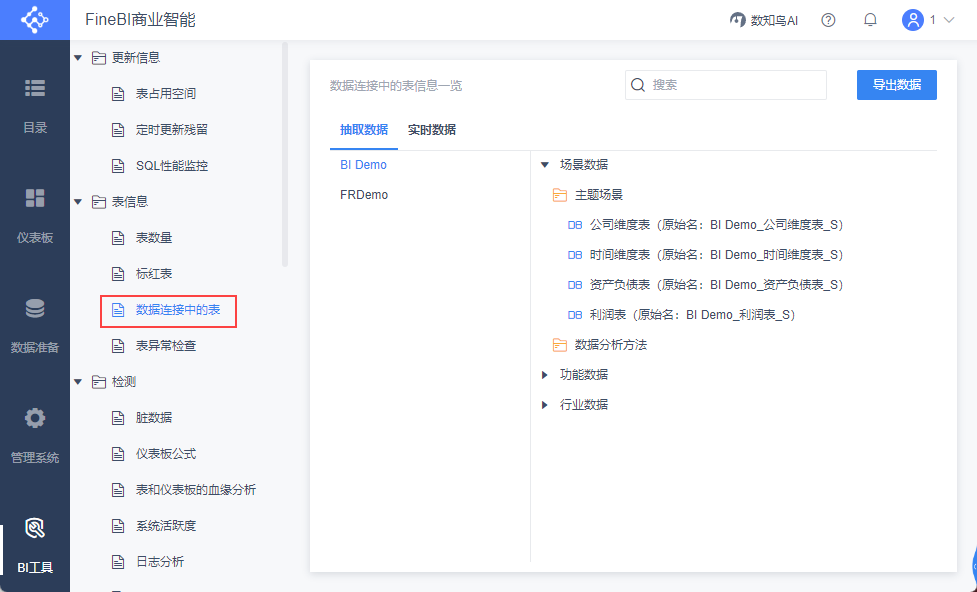Click DB icon of 利润表
The image size is (977, 592).
point(574,315)
